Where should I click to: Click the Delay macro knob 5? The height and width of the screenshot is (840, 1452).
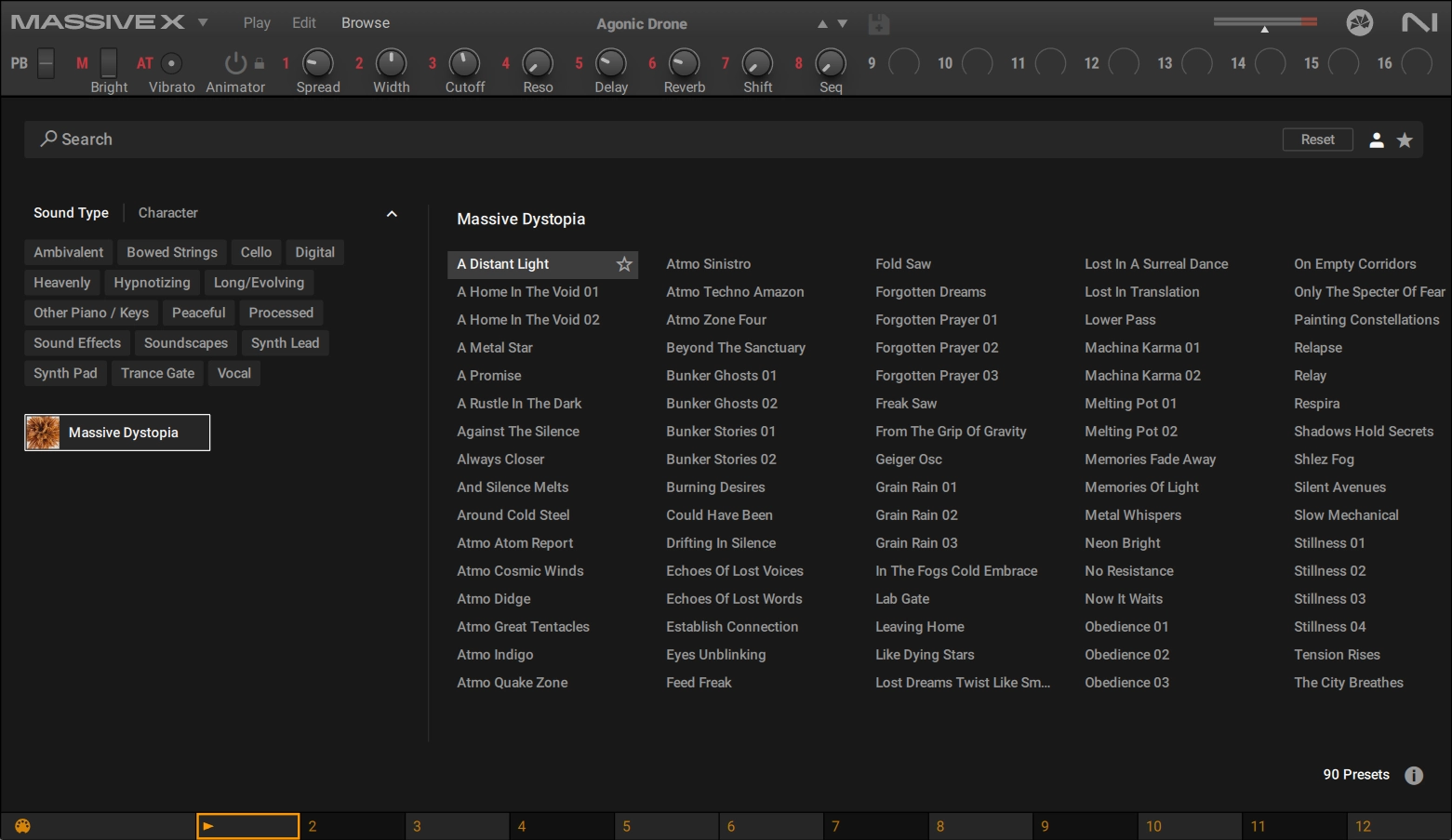(611, 63)
